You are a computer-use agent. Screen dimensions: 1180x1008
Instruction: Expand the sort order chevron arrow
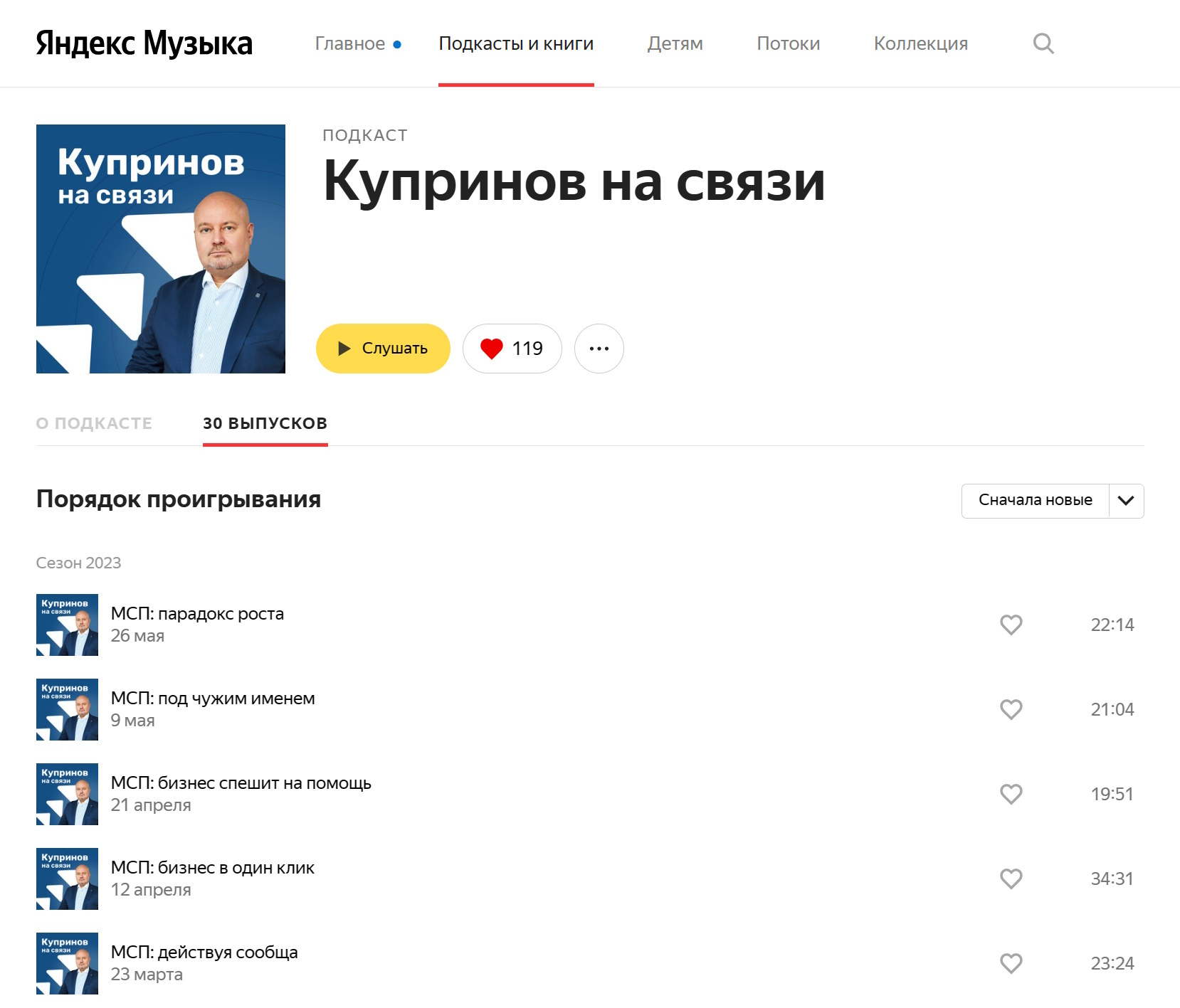click(x=1126, y=501)
